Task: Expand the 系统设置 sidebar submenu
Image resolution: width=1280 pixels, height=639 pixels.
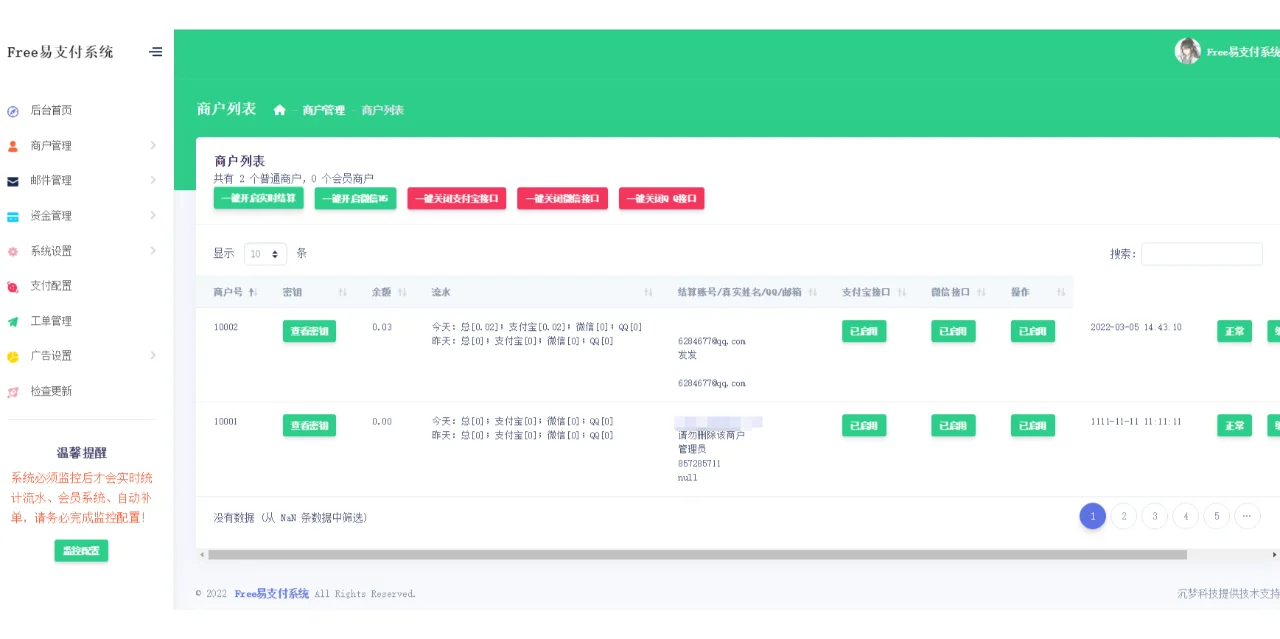Action: click(152, 250)
